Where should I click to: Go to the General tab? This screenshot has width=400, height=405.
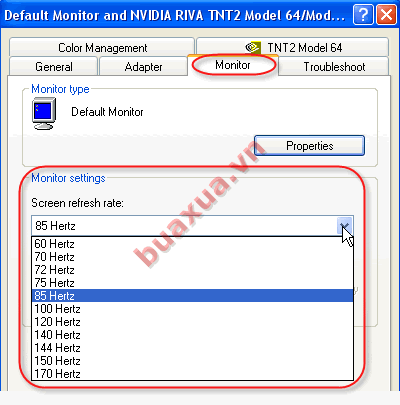(54, 67)
